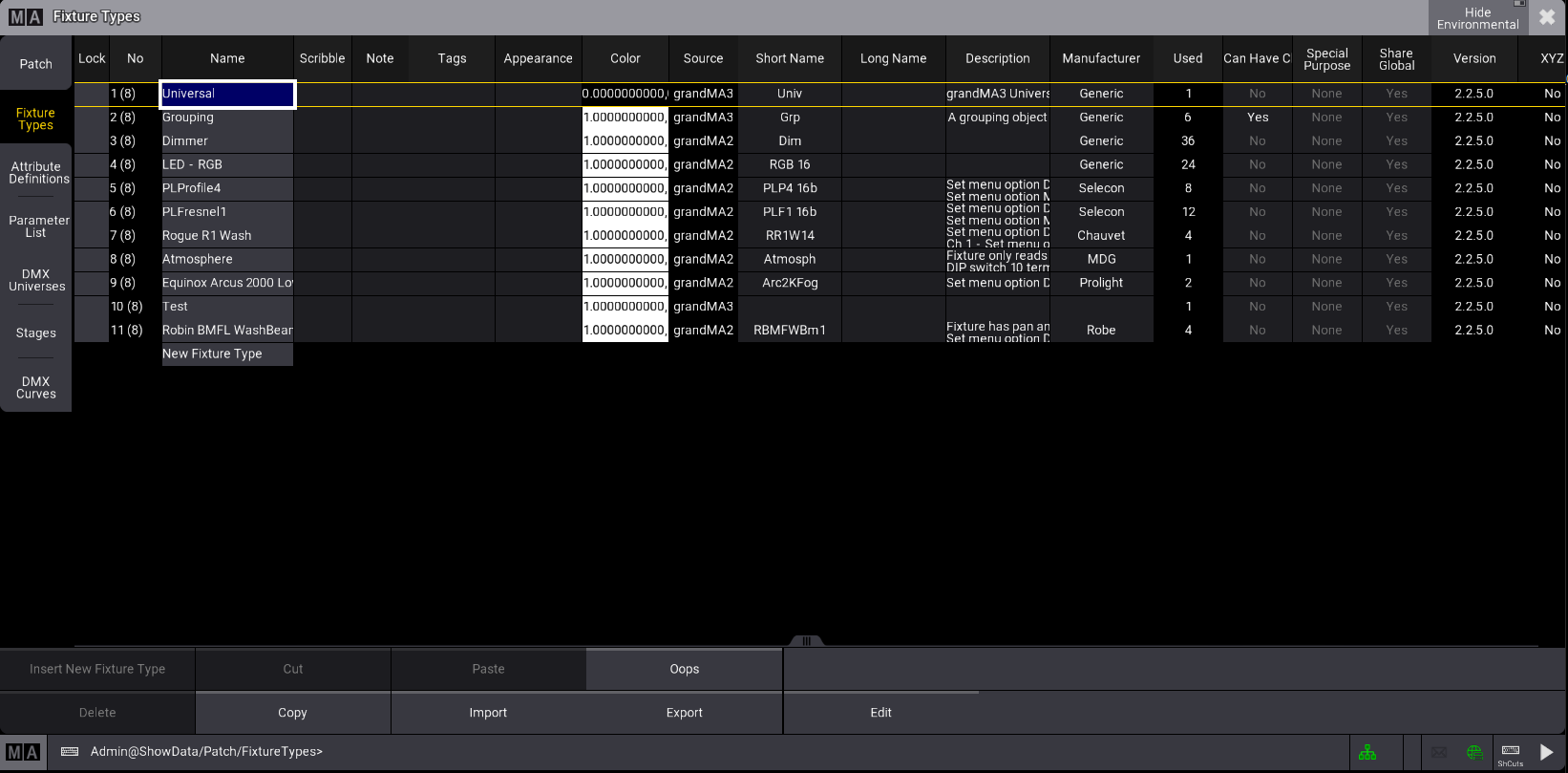Open the DMX Universes tab

(36, 280)
